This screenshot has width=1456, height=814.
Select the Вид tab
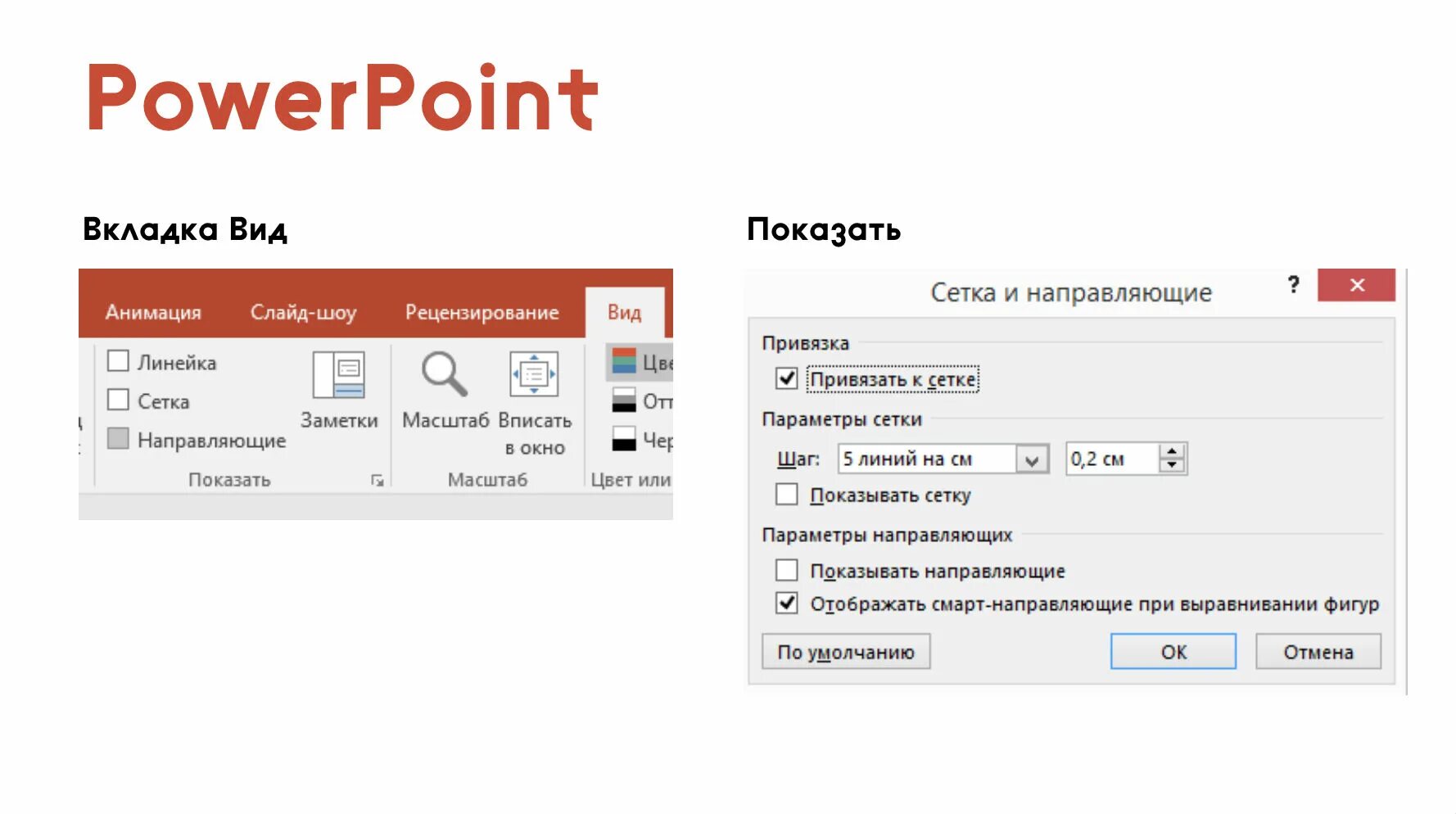[624, 313]
